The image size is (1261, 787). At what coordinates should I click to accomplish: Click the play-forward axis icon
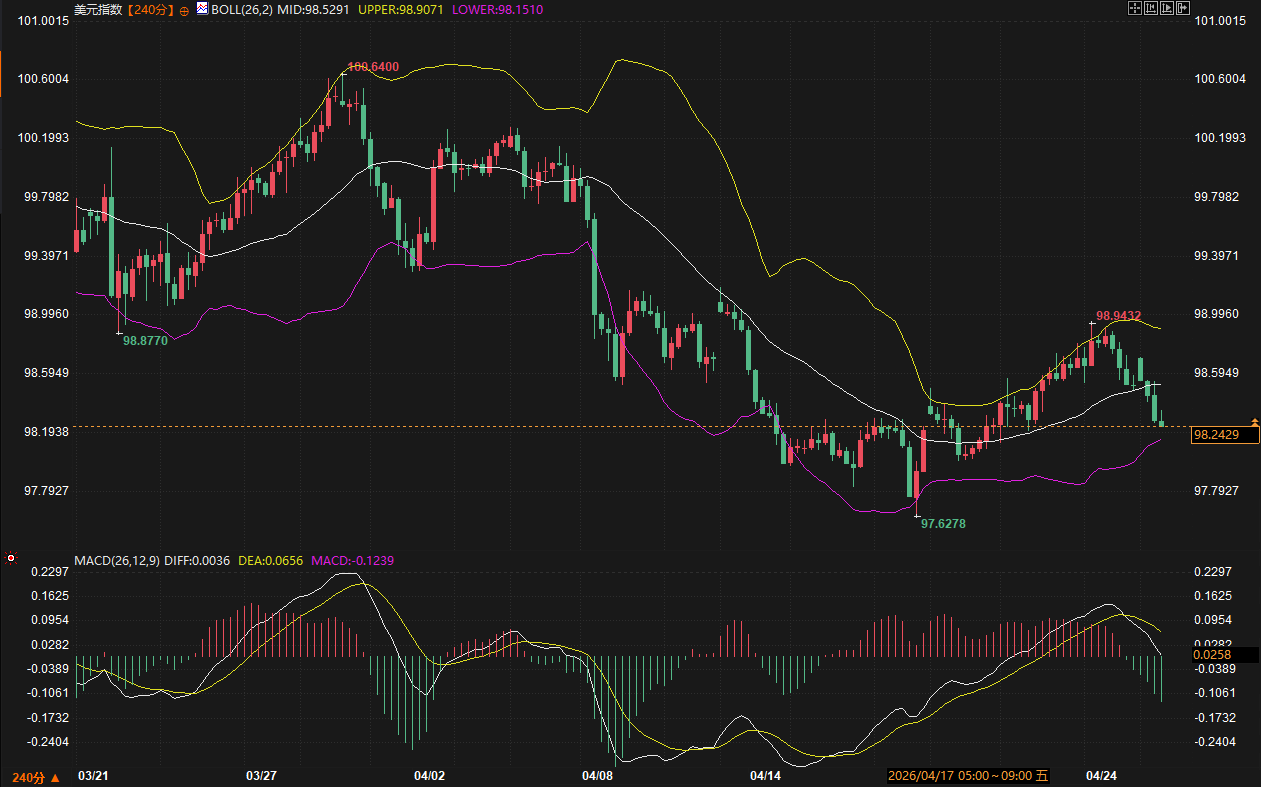tap(1167, 8)
